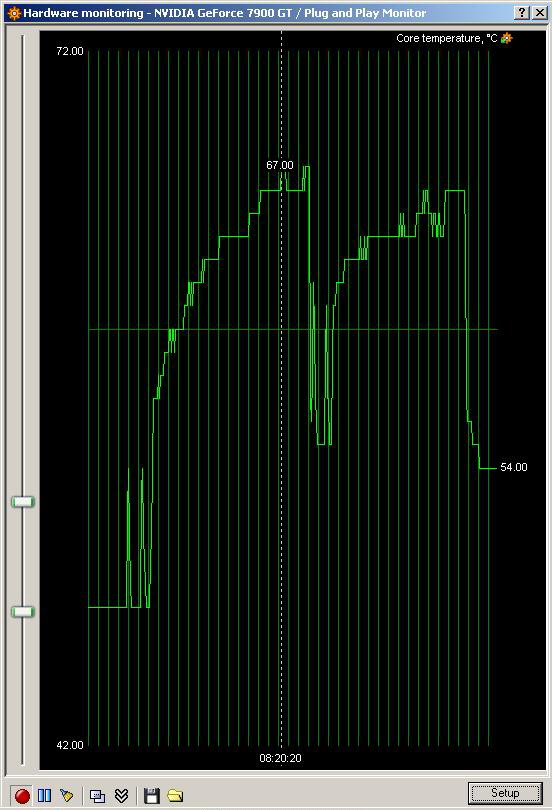The height and width of the screenshot is (810, 552).
Task: Click the 42.00 minimum axis label
Action: tap(70, 745)
